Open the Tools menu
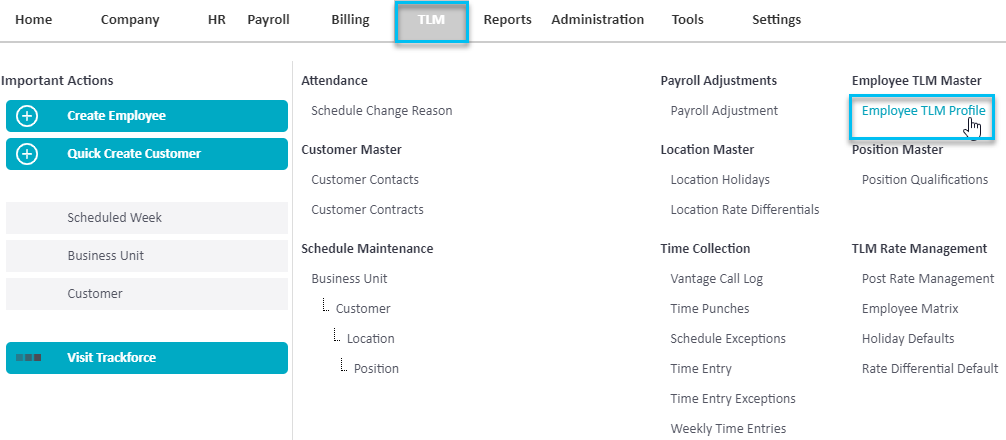This screenshot has height=440, width=1006. click(x=687, y=20)
